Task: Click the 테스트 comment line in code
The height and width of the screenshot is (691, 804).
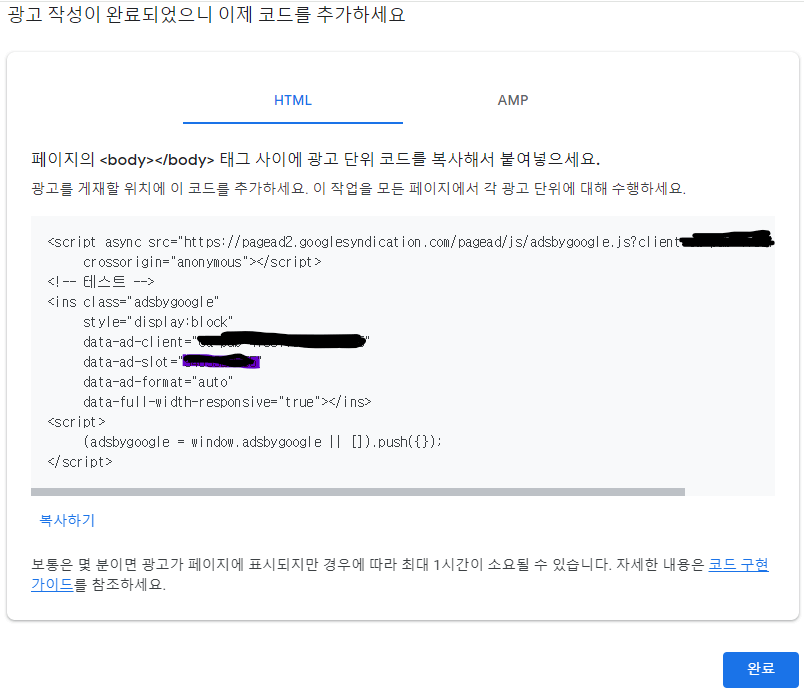Action: point(90,280)
